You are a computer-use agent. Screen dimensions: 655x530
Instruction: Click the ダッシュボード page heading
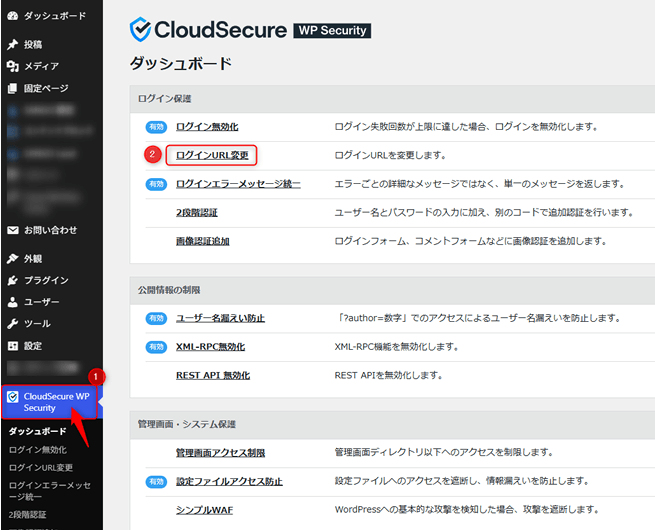coord(180,63)
